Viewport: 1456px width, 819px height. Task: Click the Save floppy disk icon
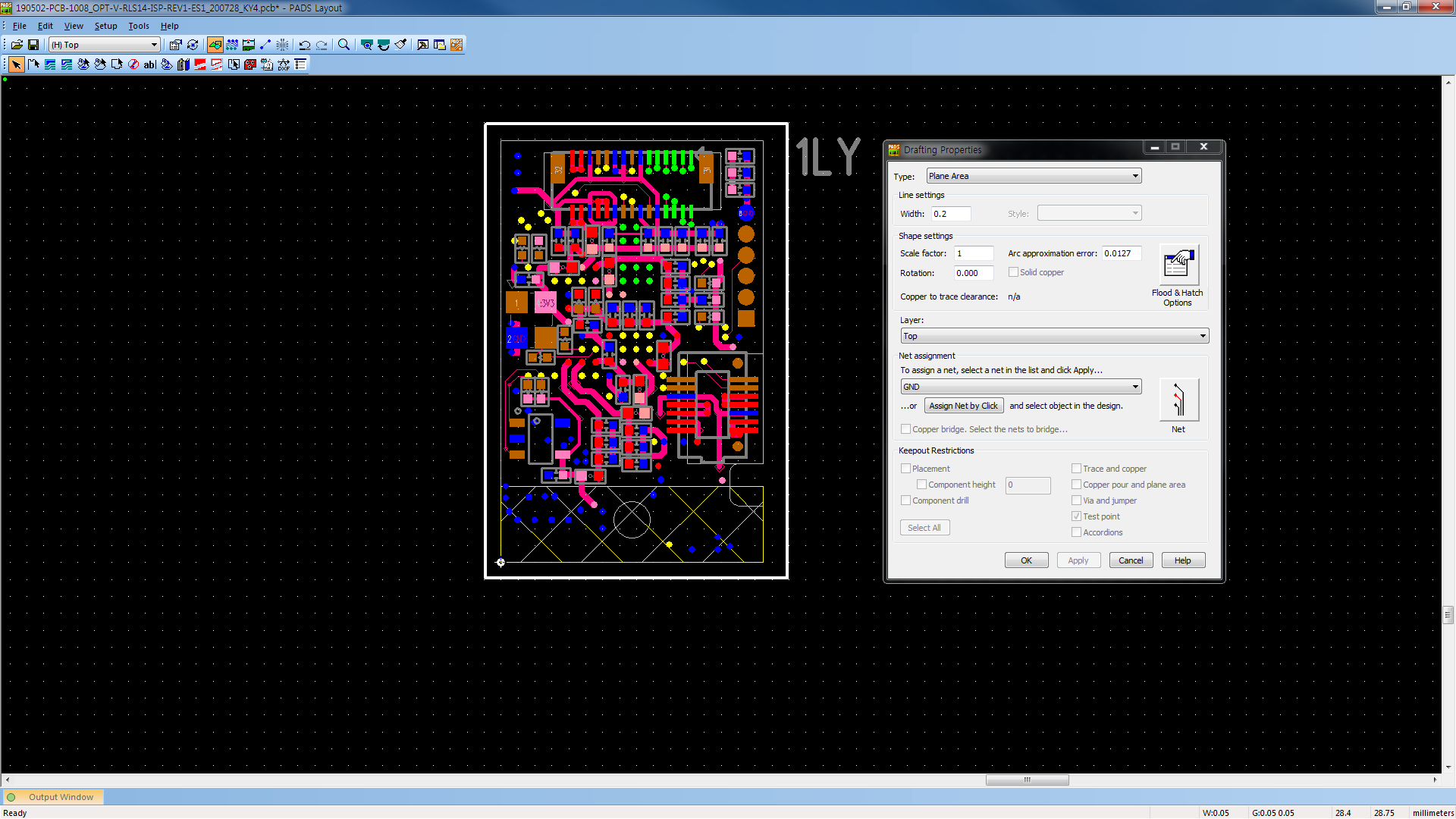click(x=33, y=45)
